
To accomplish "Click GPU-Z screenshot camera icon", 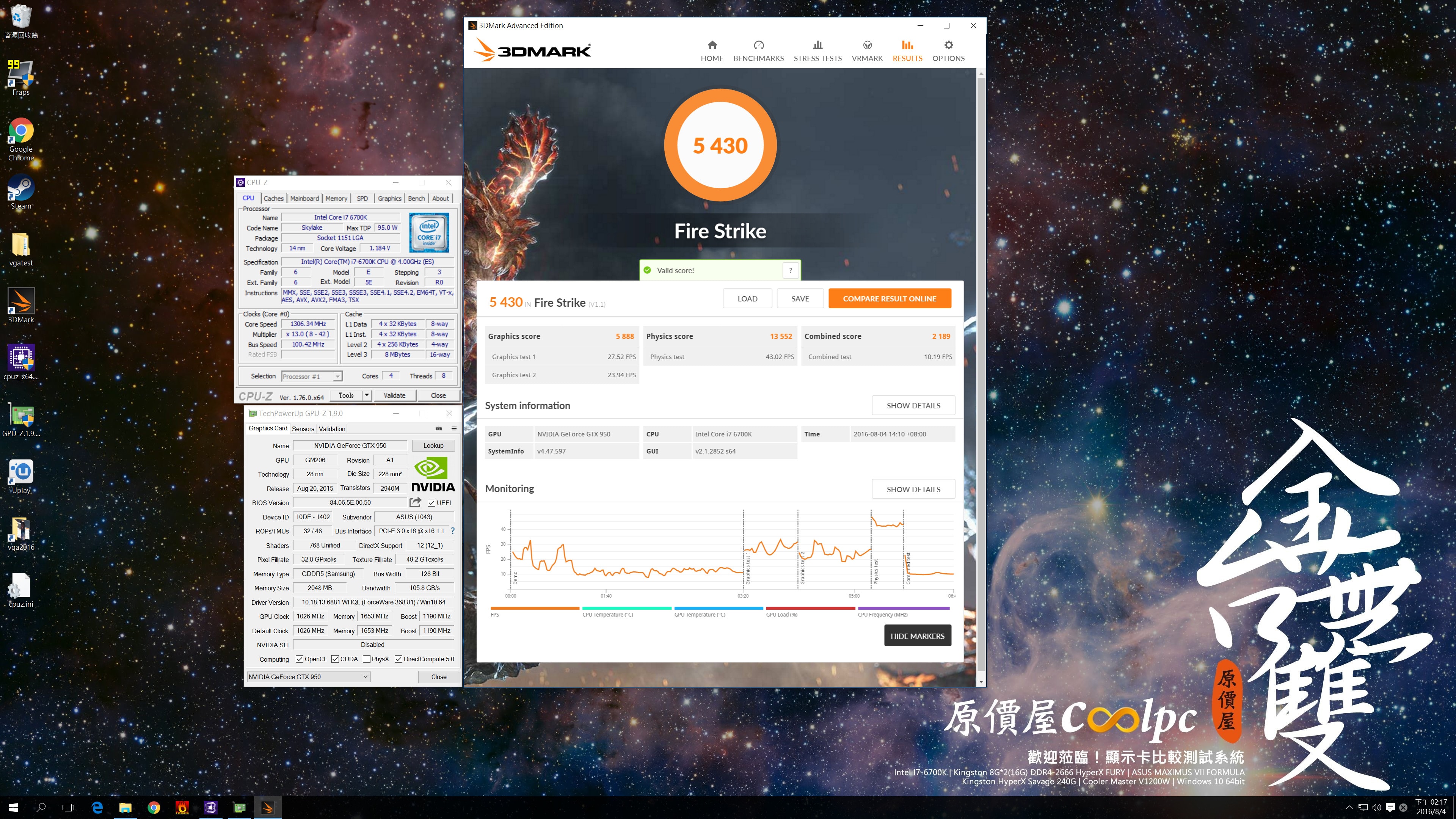I will coord(438,428).
